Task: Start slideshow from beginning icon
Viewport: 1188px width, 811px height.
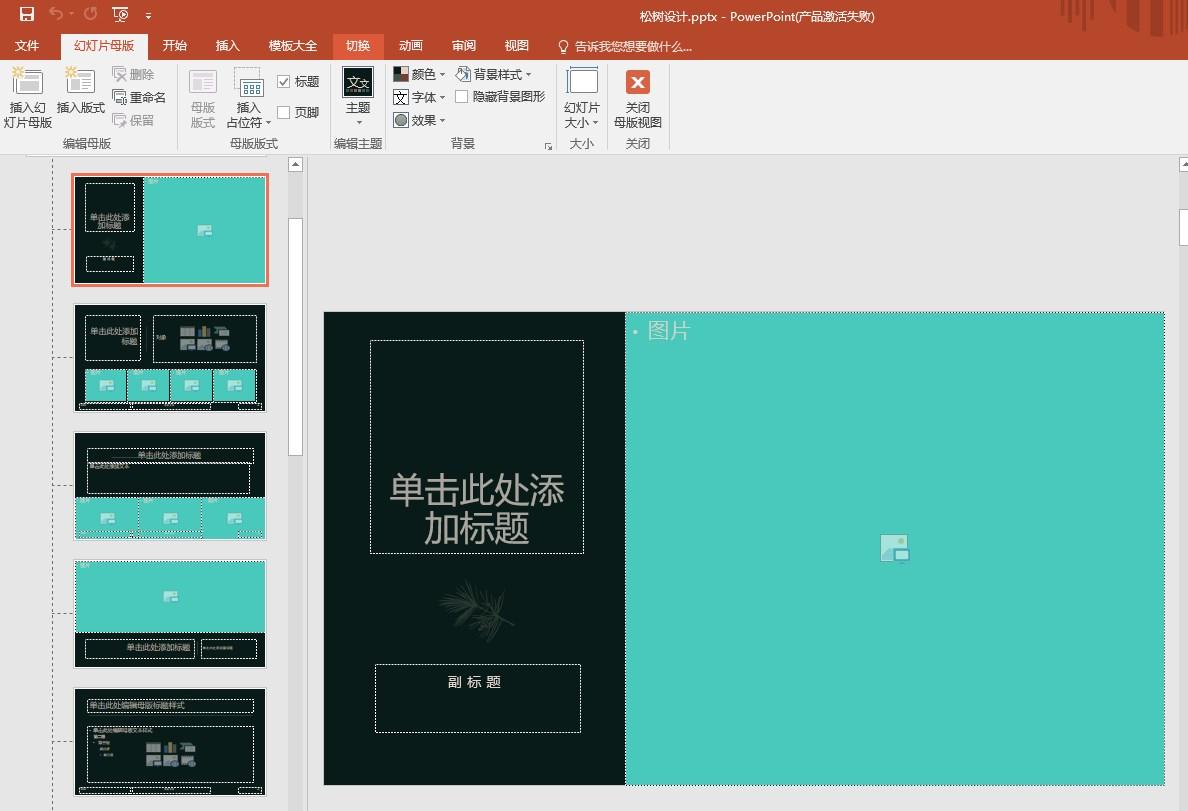Action: point(120,14)
